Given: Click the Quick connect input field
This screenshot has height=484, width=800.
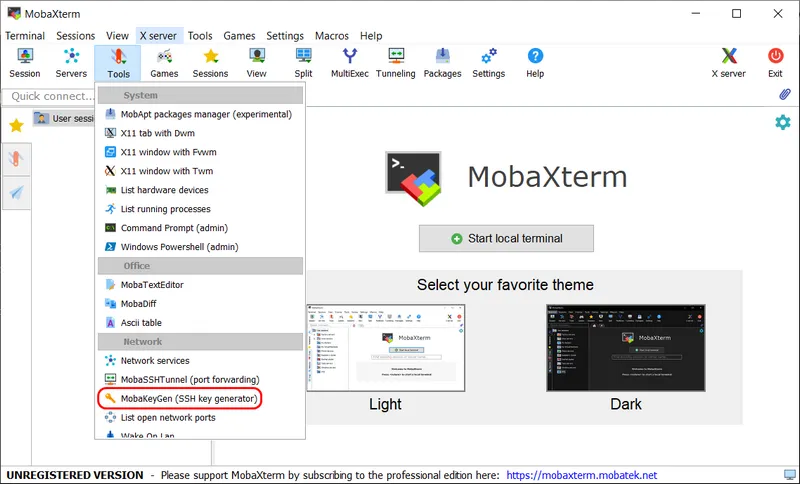Looking at the screenshot, I should pyautogui.click(x=49, y=96).
